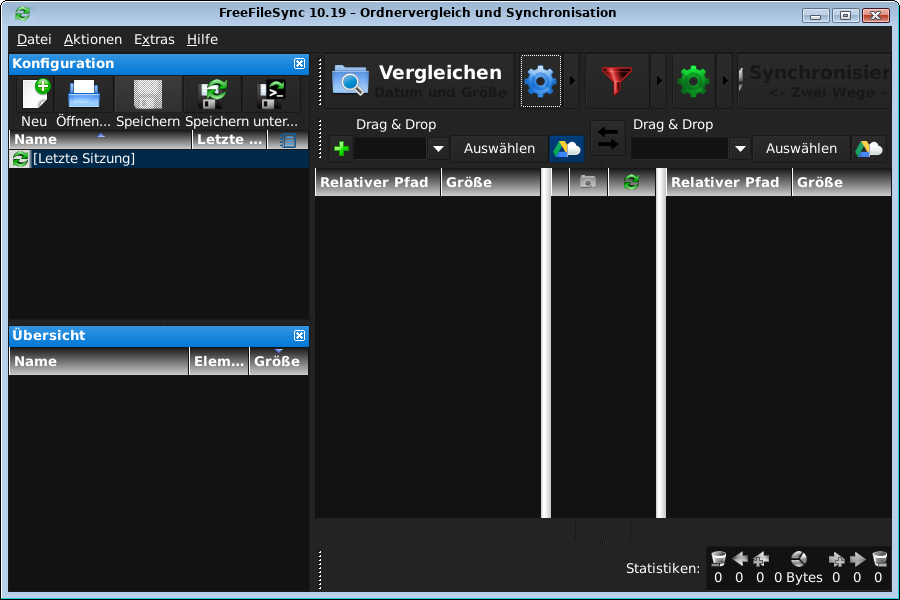Viewport: 900px width, 600px height.
Task: Click the Synchronisieren button
Action: pos(814,81)
